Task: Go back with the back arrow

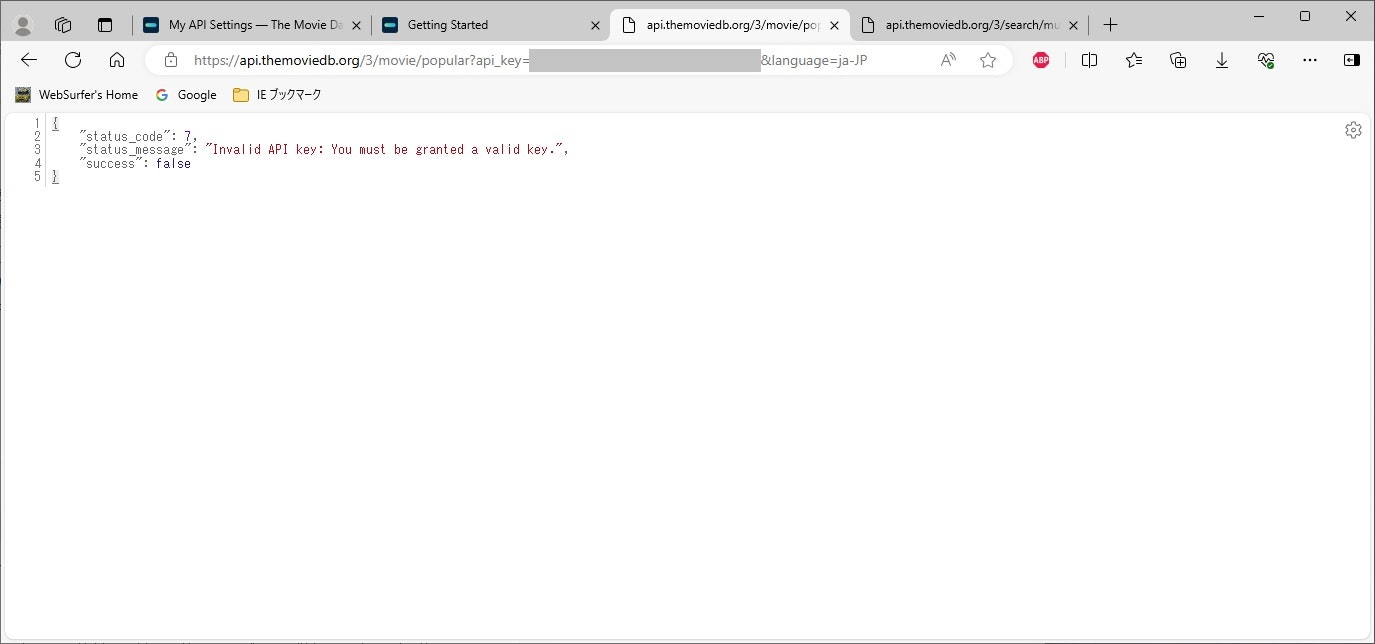Action: pyautogui.click(x=29, y=60)
